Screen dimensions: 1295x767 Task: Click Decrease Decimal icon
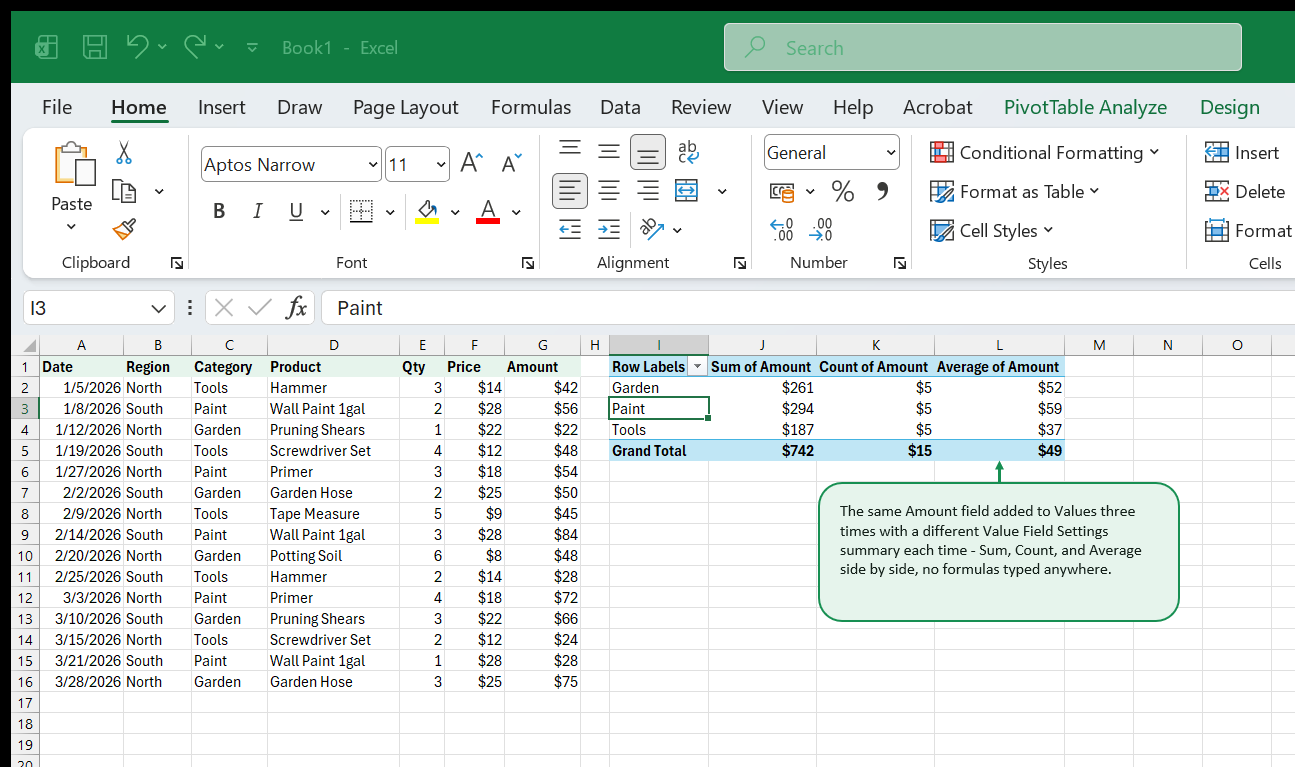(821, 230)
